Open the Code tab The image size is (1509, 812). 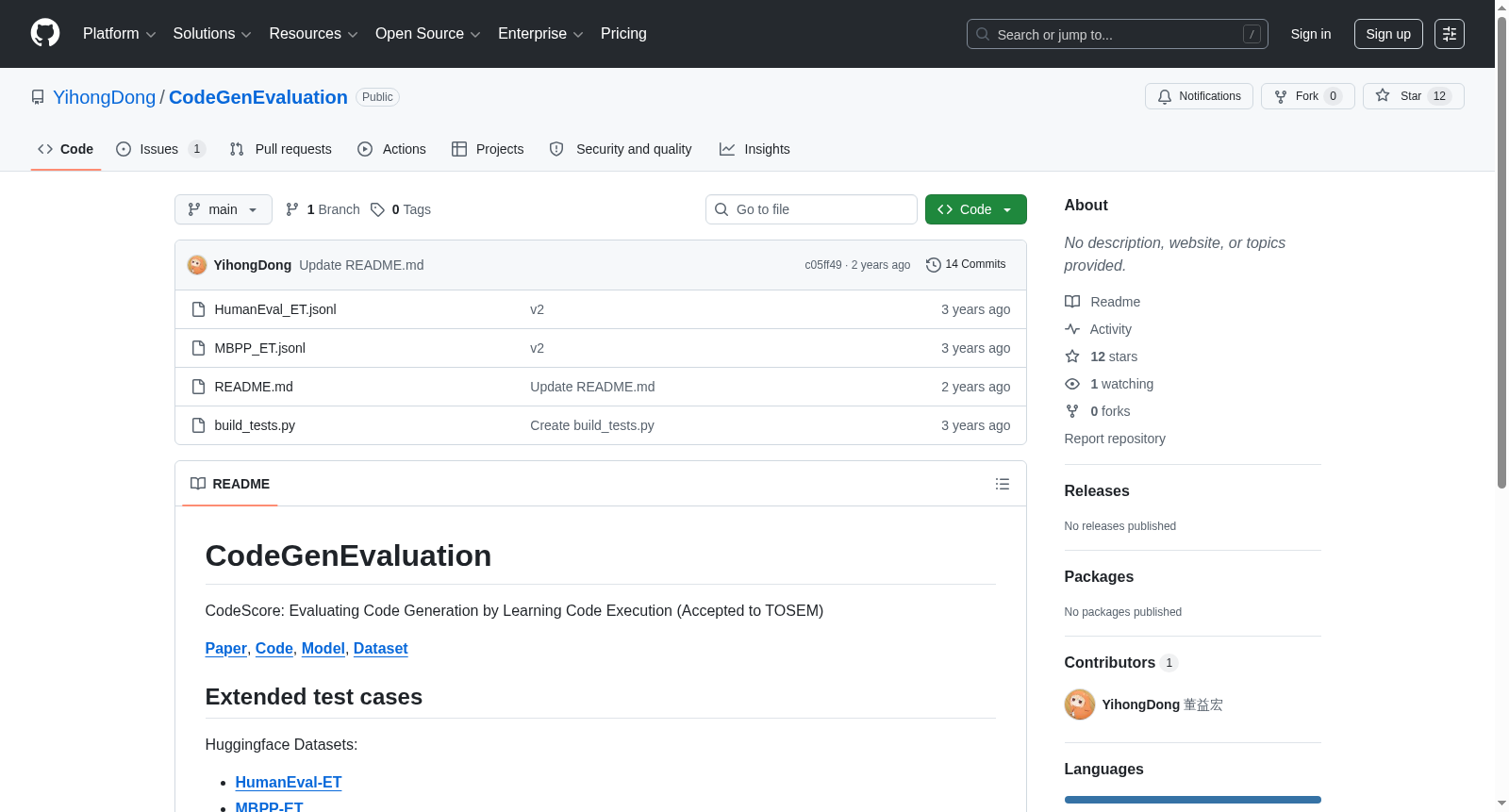pos(66,149)
